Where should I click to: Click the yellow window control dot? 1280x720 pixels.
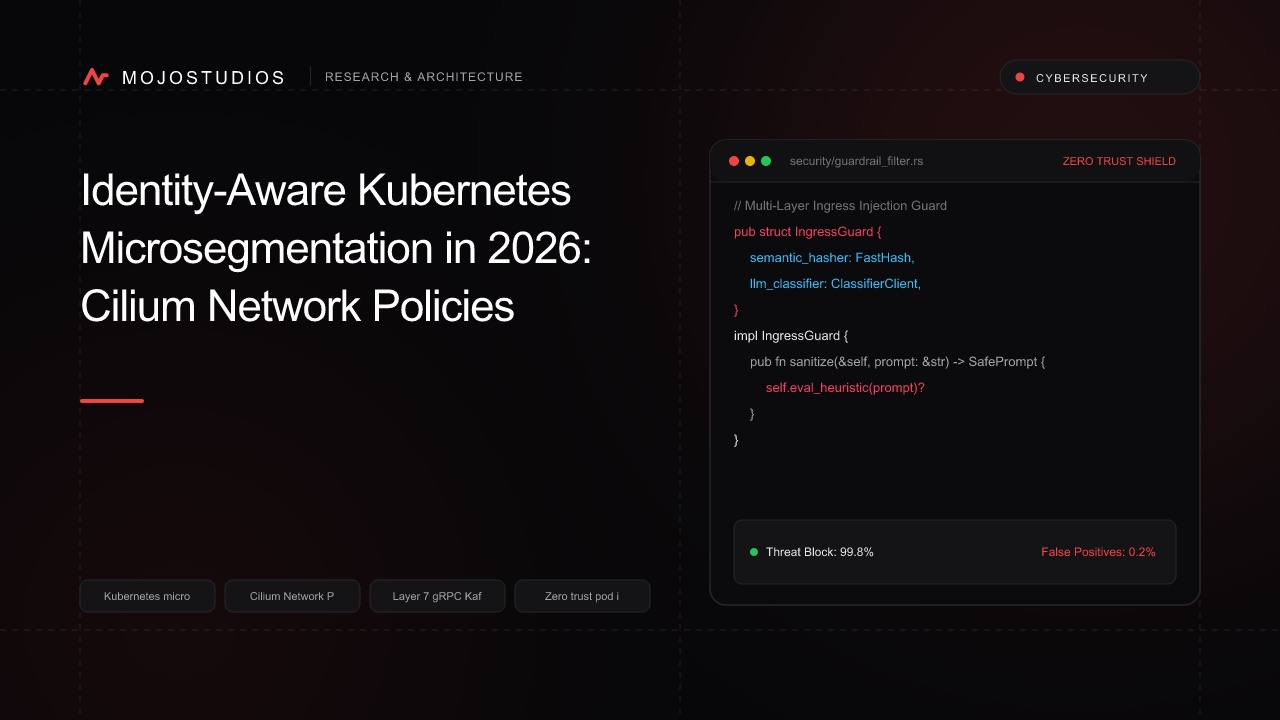click(x=750, y=161)
